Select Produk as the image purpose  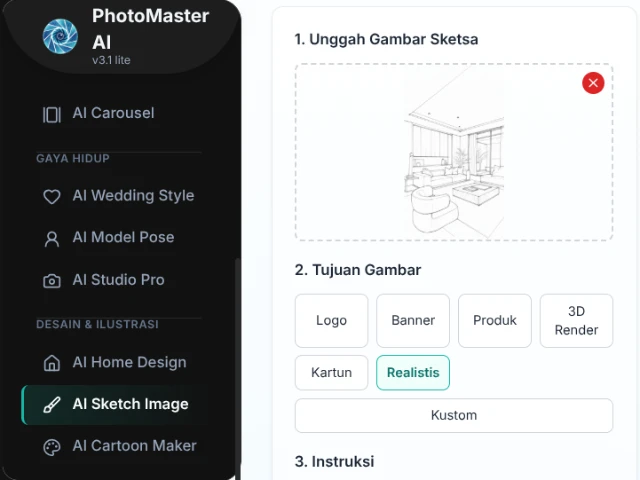click(x=495, y=320)
